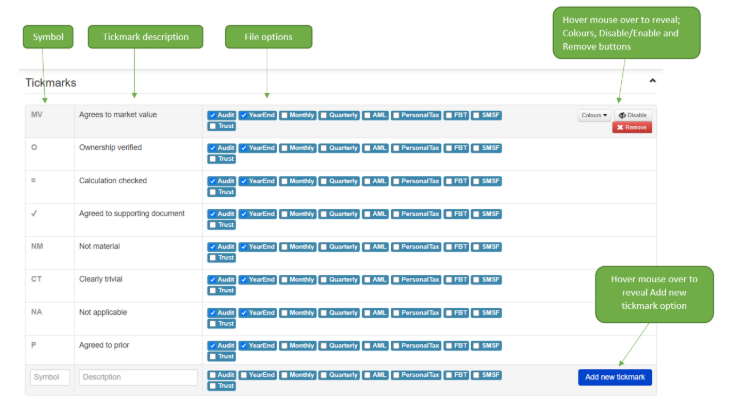Click the red Remove button
The width and height of the screenshot is (740, 410).
632,127
